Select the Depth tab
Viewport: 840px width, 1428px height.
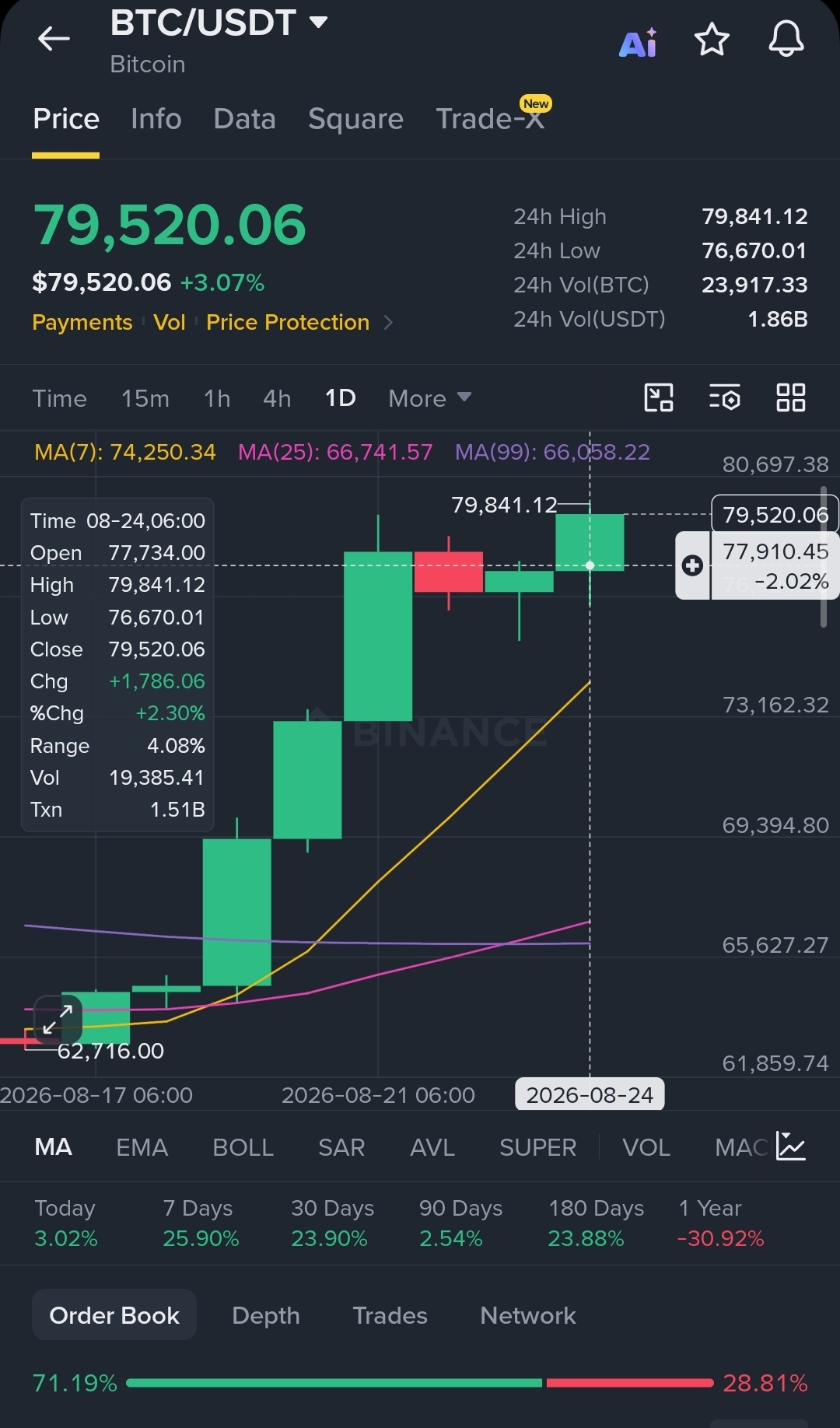[x=266, y=1315]
